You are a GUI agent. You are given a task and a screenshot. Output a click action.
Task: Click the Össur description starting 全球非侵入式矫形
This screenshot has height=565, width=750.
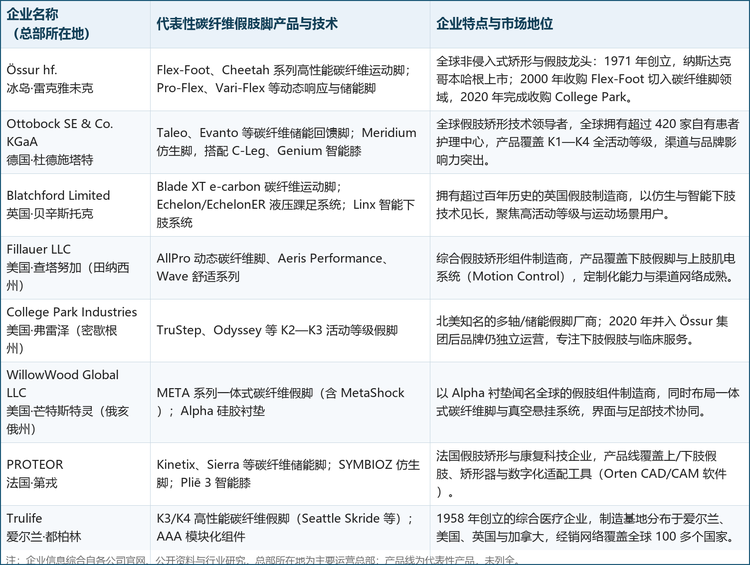point(589,79)
